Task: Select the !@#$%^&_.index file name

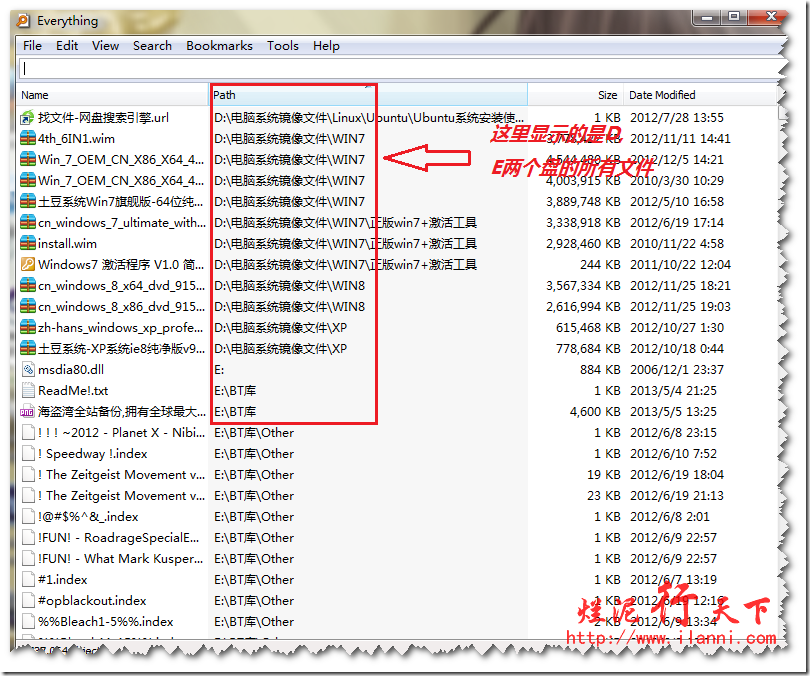Action: tap(88, 517)
